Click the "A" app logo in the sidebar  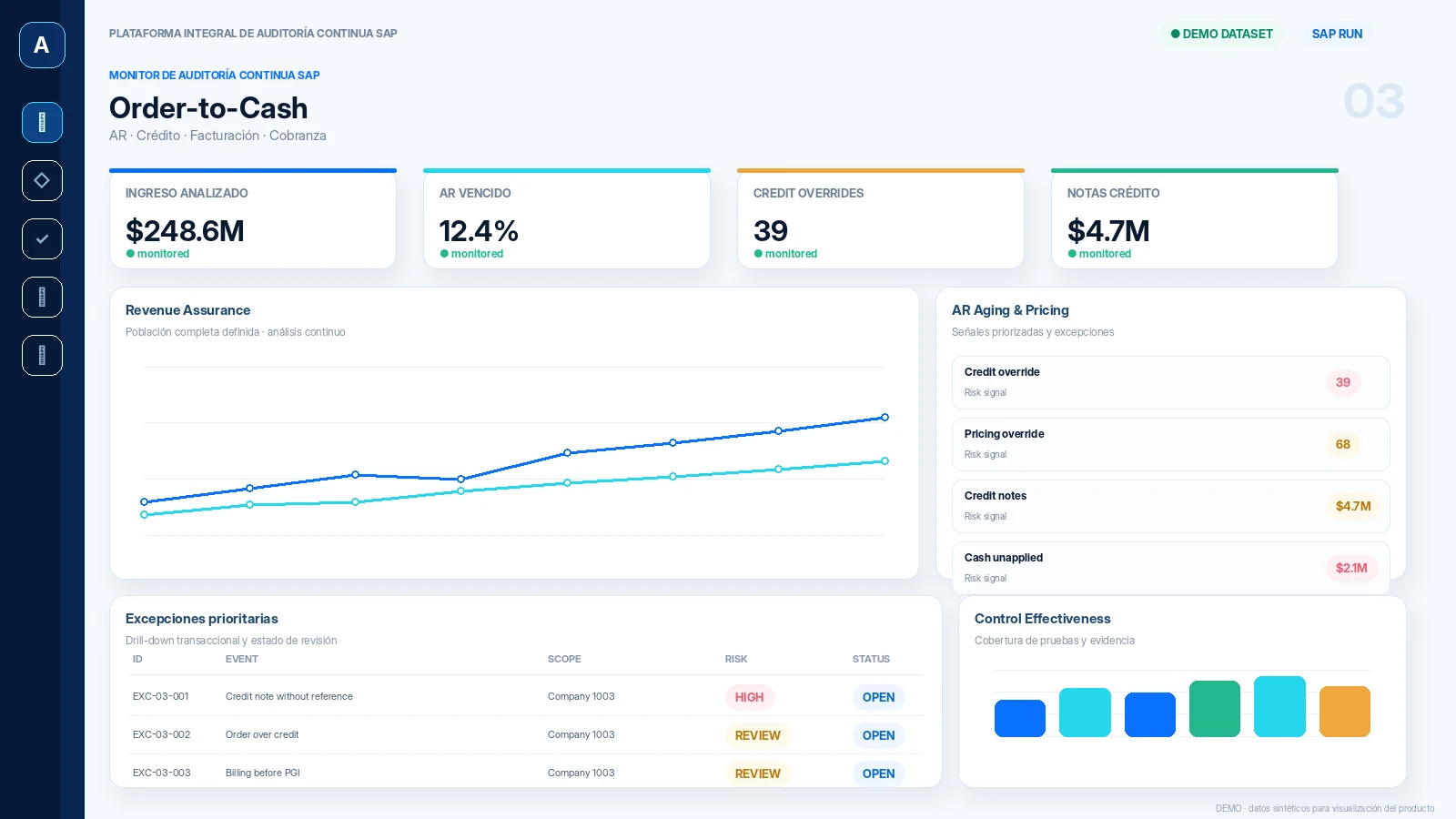42,45
